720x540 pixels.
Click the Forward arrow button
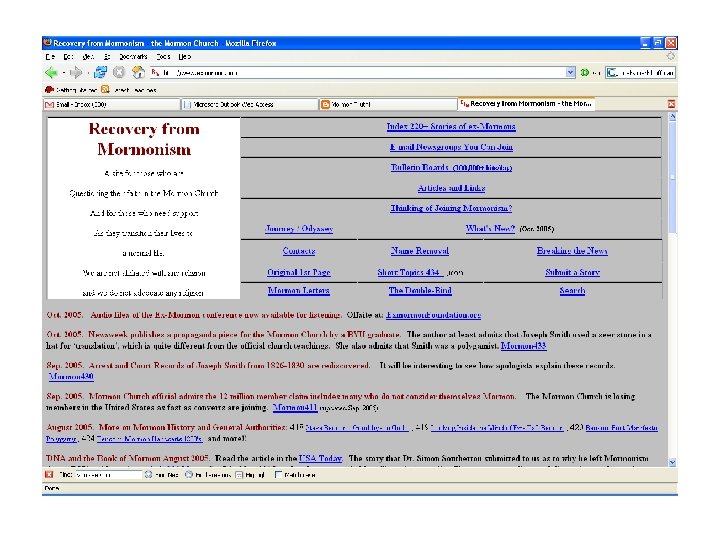(x=76, y=73)
